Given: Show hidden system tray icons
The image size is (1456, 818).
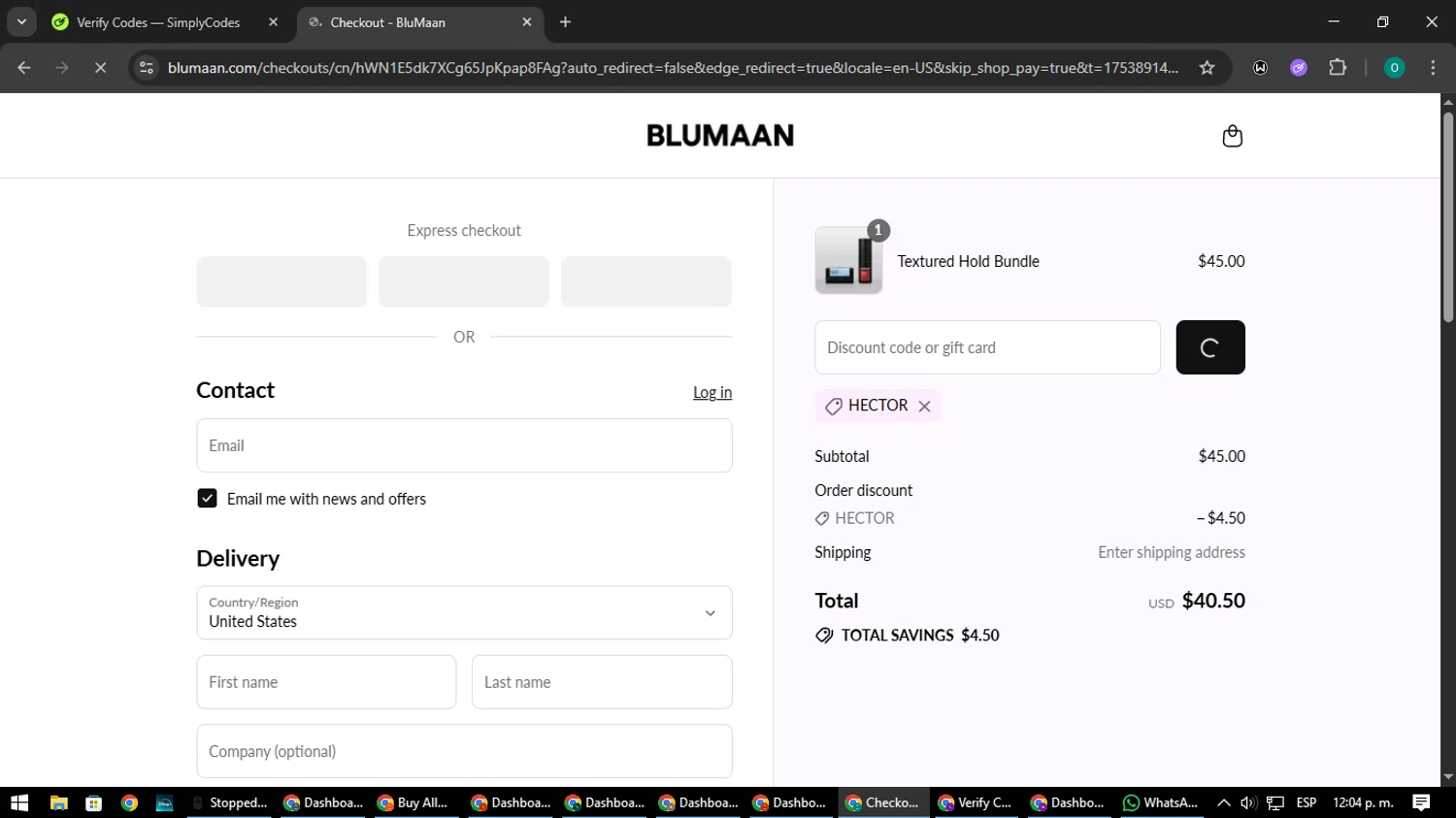Looking at the screenshot, I should point(1224,802).
